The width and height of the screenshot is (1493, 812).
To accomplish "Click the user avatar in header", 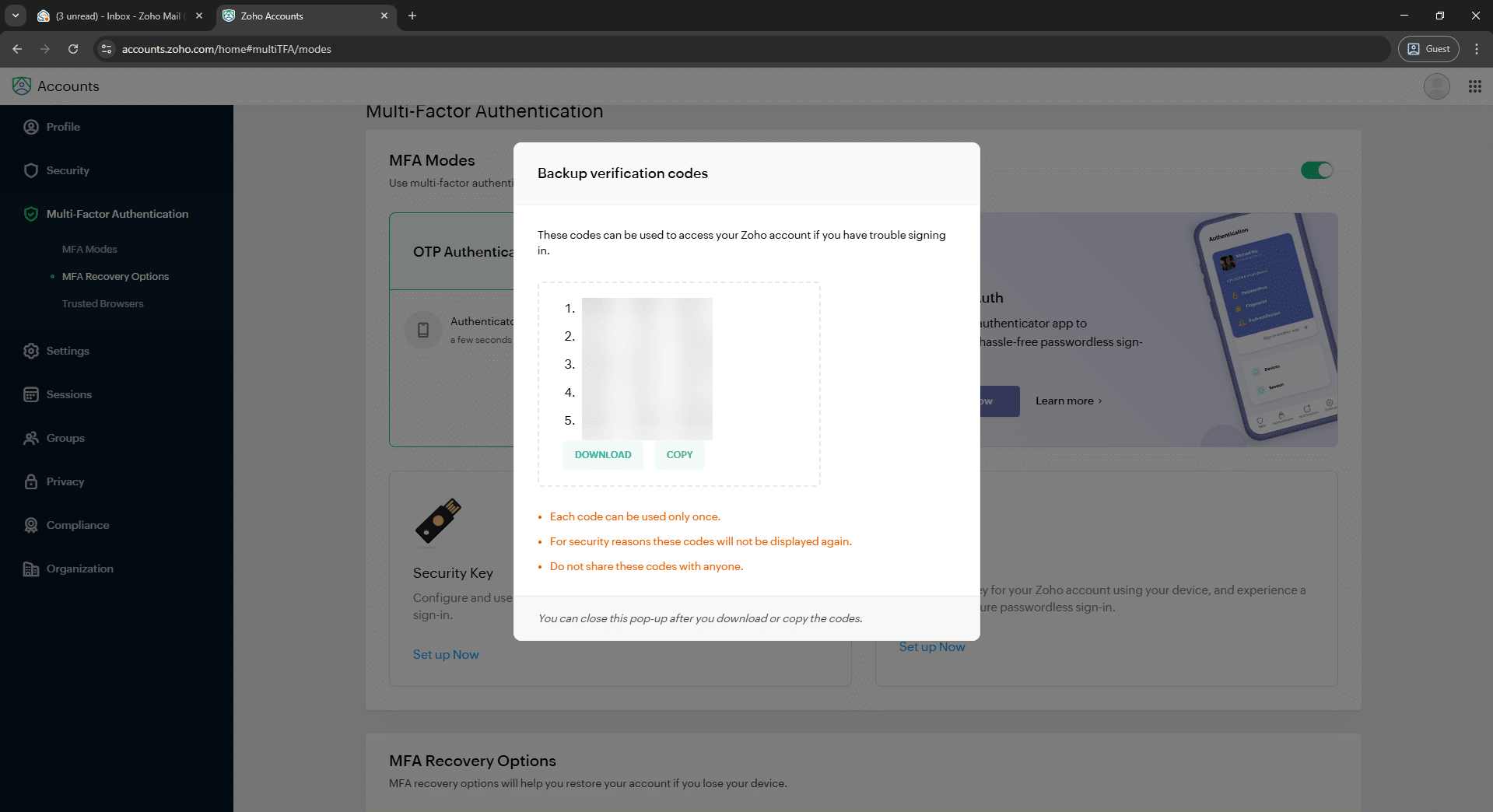I will (x=1436, y=86).
